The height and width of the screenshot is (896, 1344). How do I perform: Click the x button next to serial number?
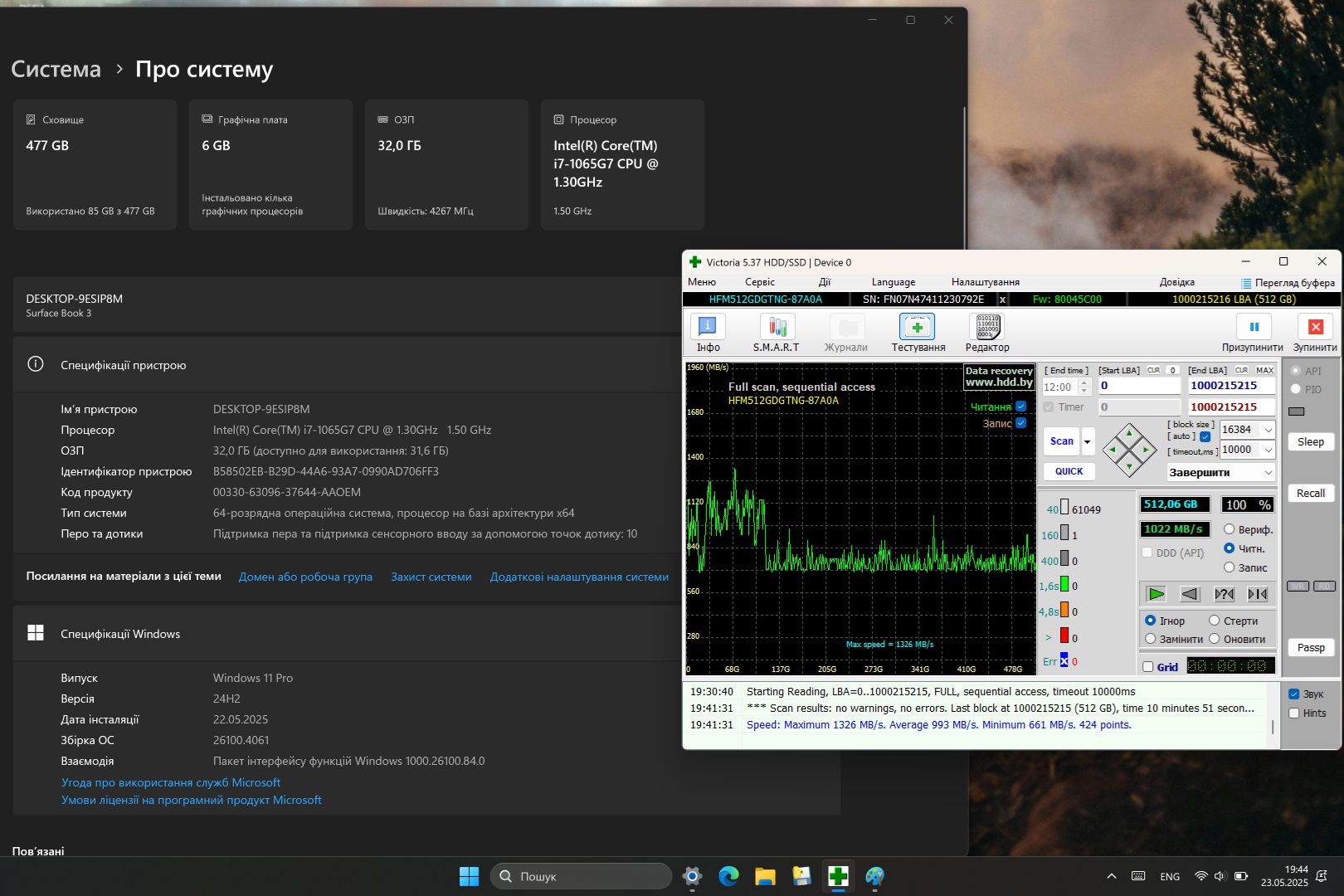pyautogui.click(x=1002, y=299)
